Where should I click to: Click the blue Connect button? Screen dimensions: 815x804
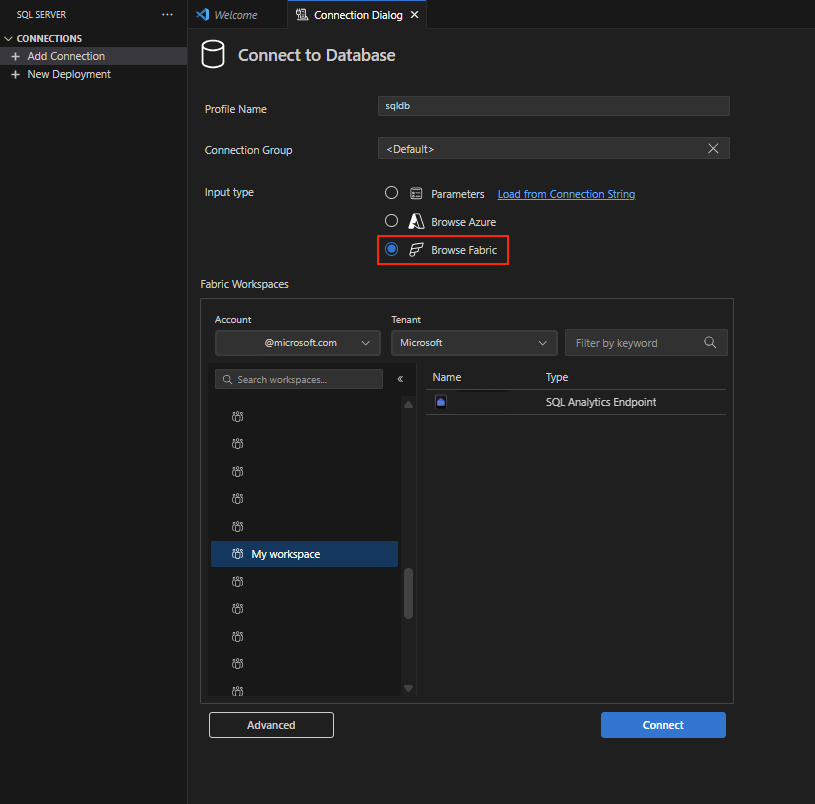(663, 725)
